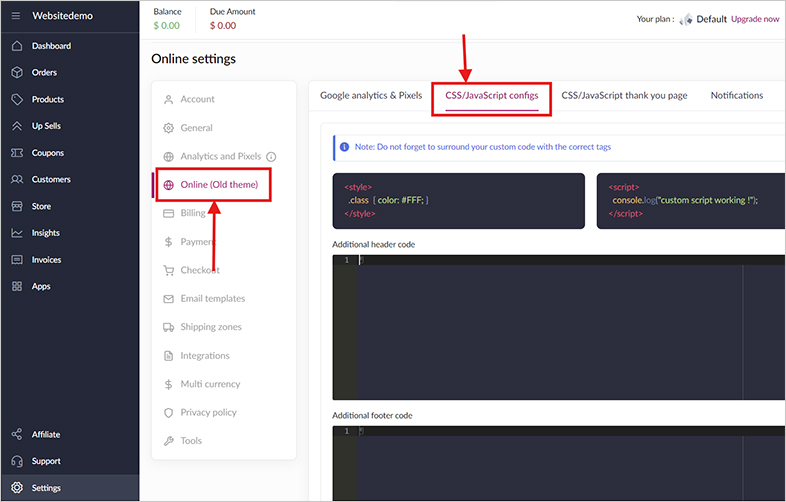Viewport: 786px width, 502px height.
Task: Click the Up Sells arrows icon
Action: 17,126
